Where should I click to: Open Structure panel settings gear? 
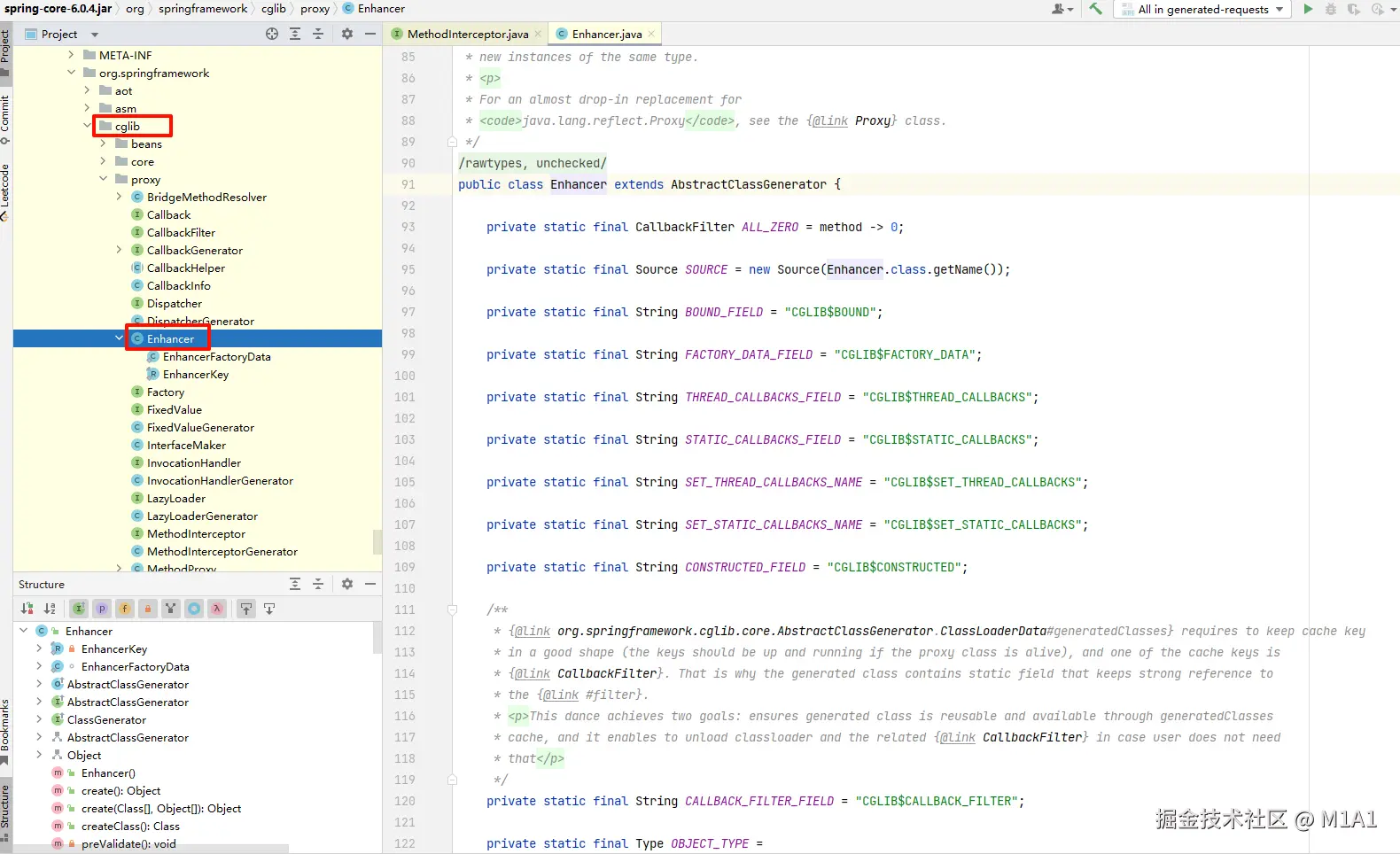(347, 584)
